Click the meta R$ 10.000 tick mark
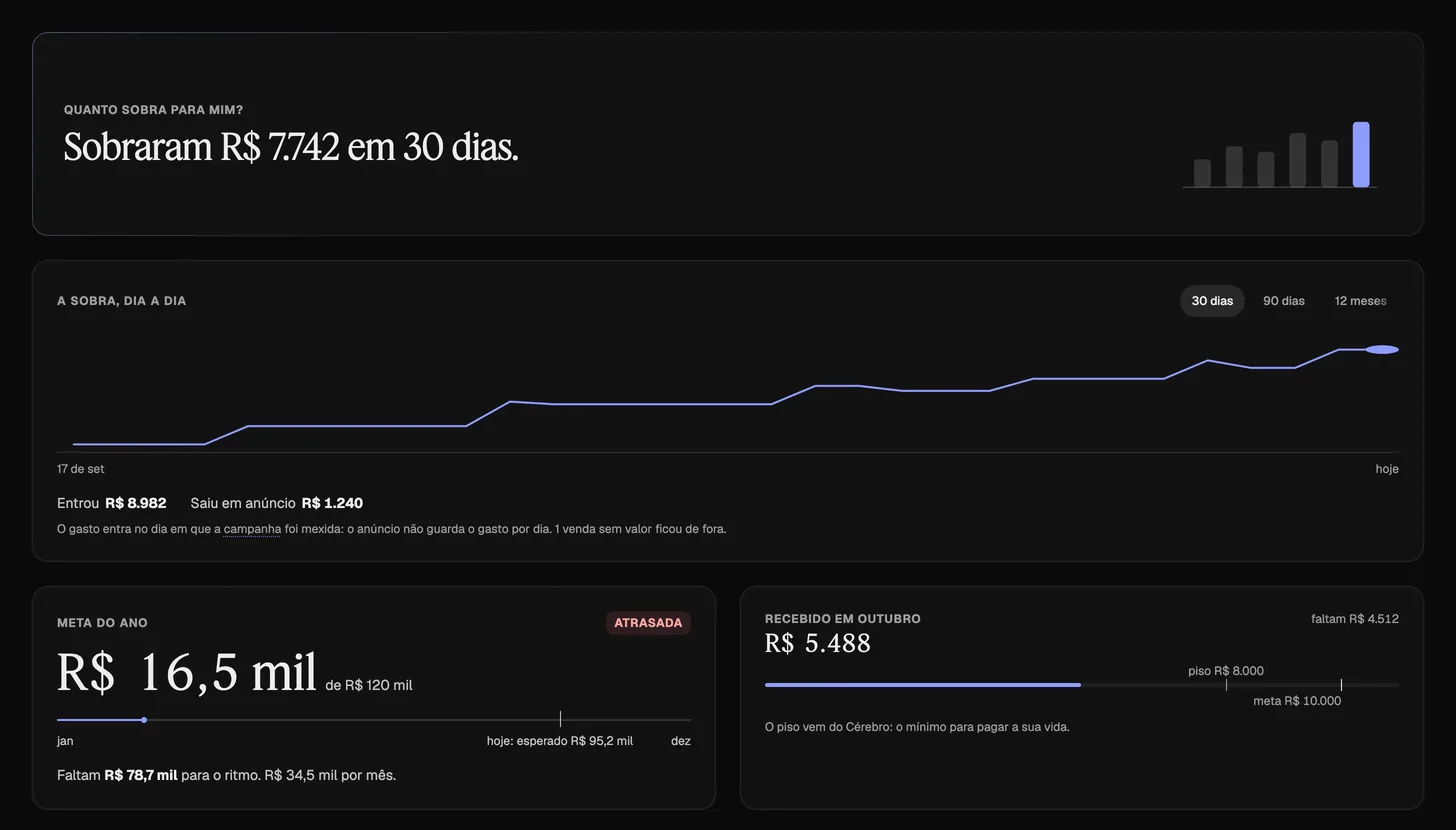1456x830 pixels. click(1341, 685)
